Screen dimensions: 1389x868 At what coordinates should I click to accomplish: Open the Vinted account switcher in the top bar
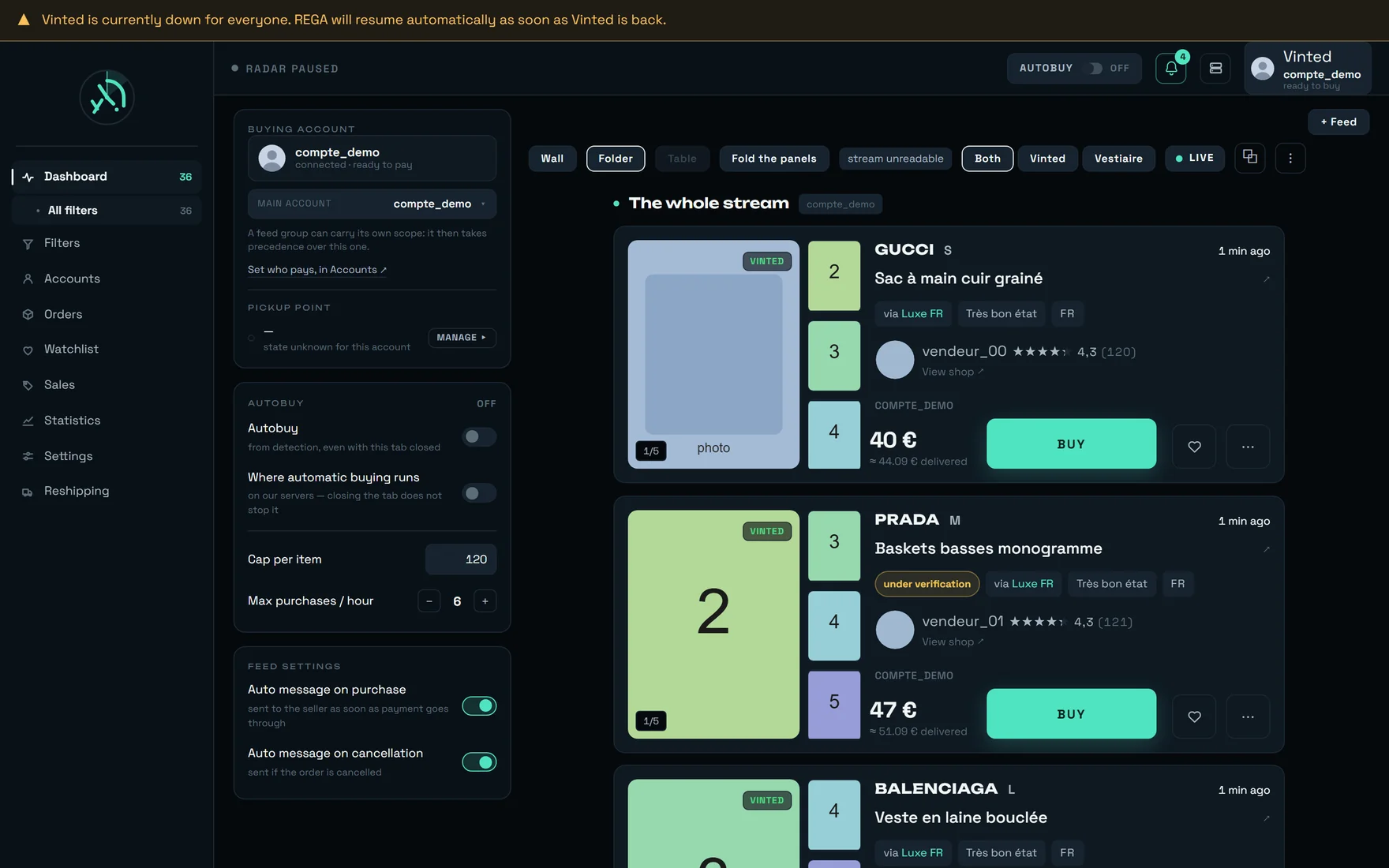coord(1308,69)
